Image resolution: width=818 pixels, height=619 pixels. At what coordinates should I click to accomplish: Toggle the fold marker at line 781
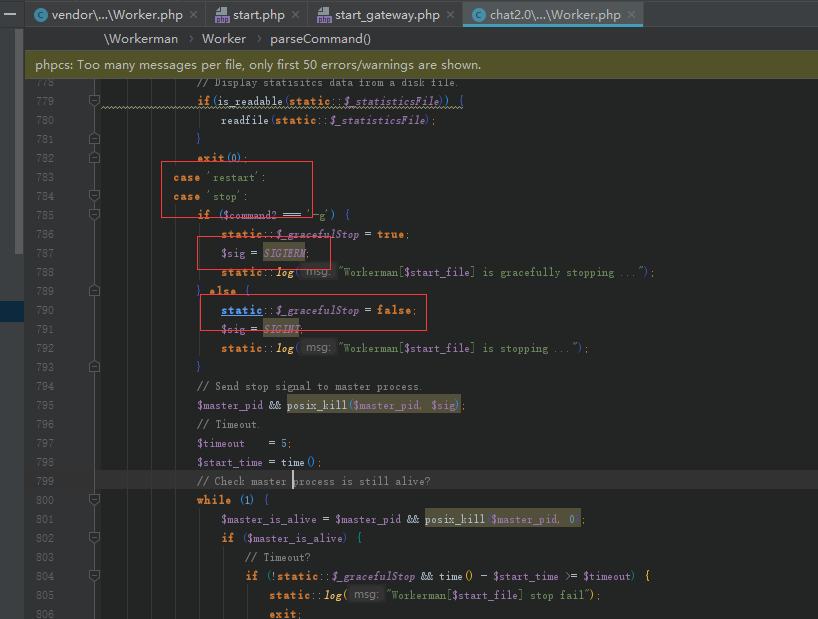tap(94, 139)
